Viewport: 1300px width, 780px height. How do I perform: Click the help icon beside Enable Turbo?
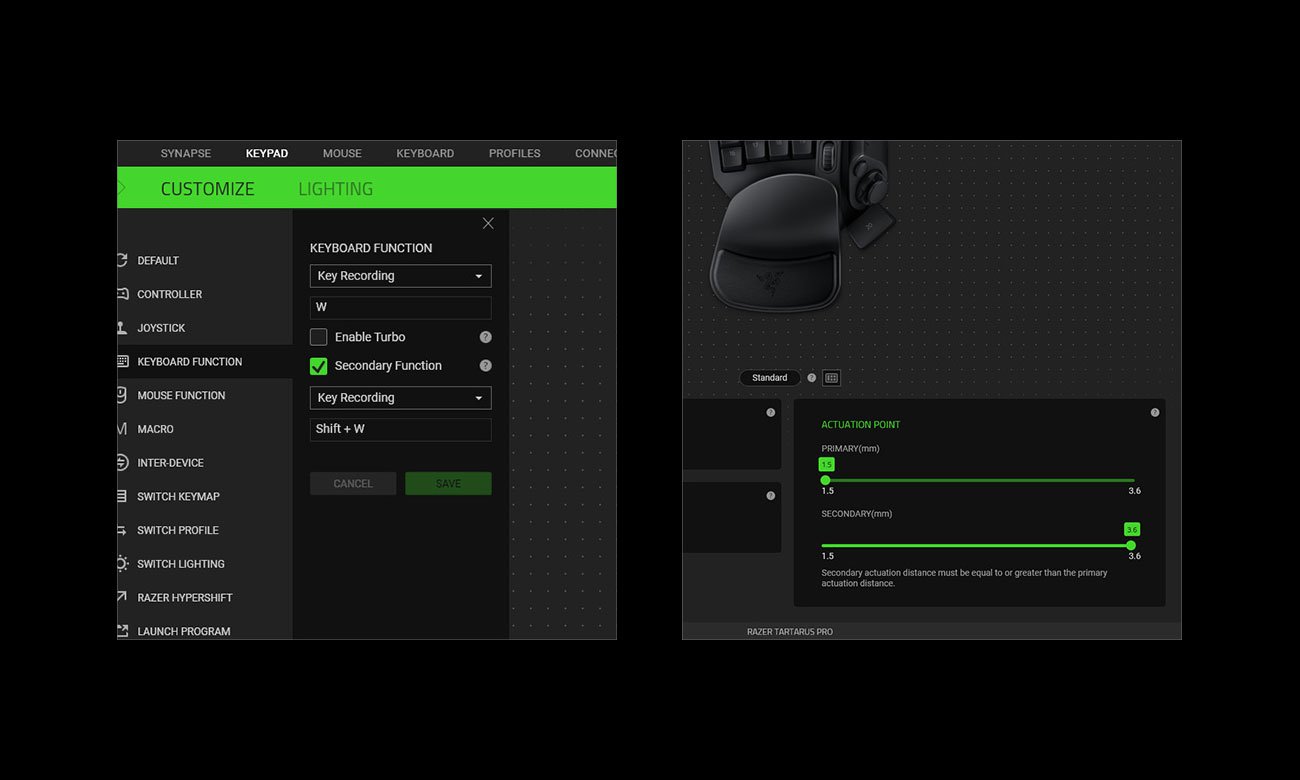(485, 337)
